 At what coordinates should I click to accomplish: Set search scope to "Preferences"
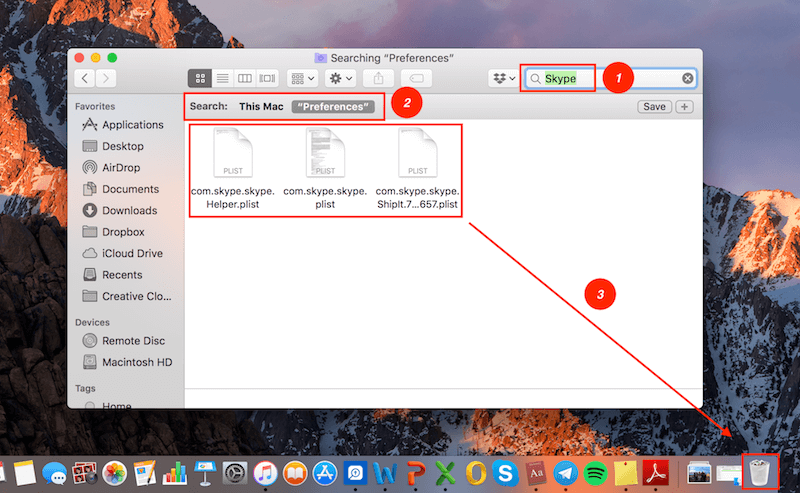pos(333,106)
